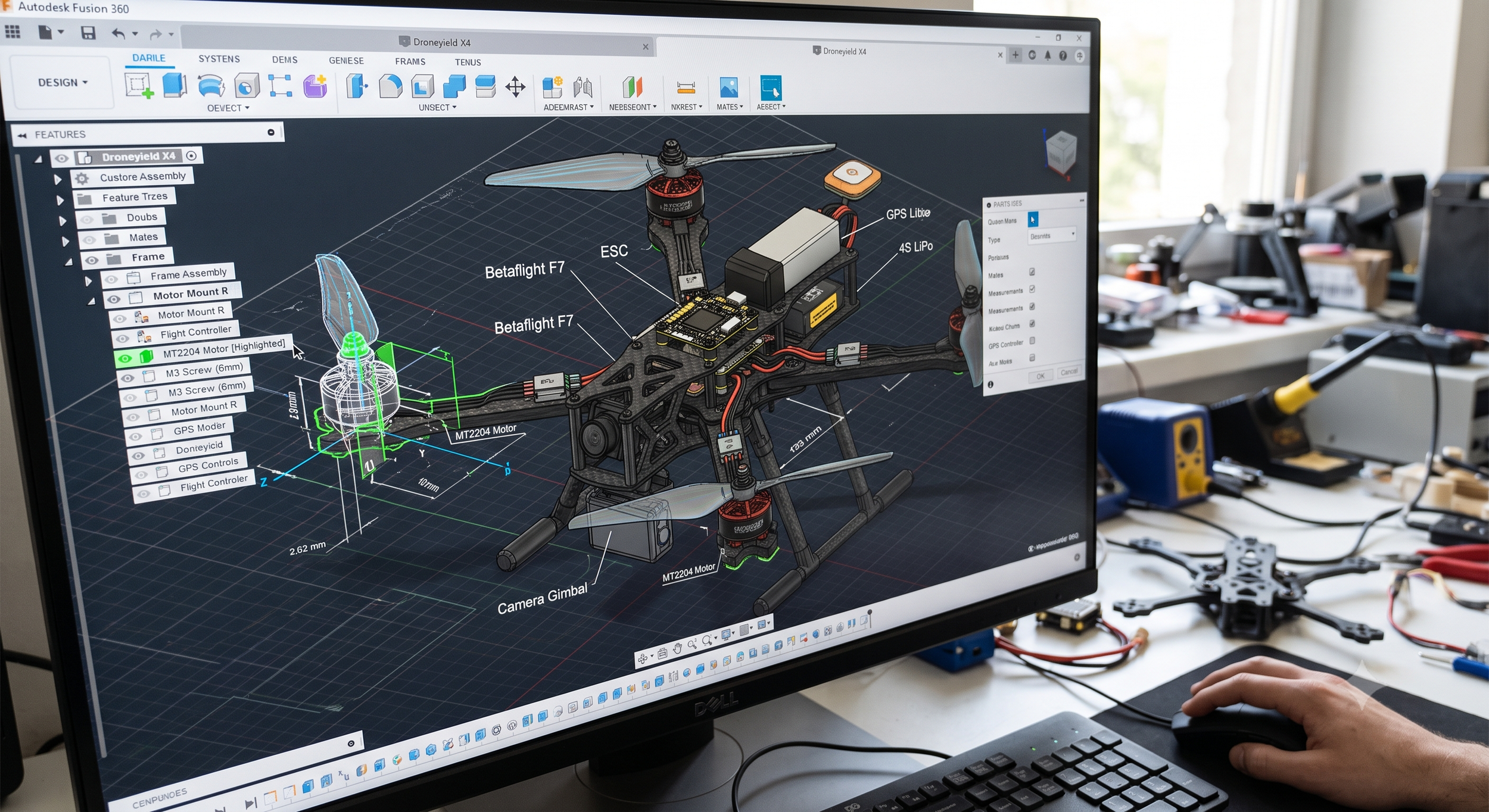Open the OEVECT dropdown menu

click(228, 108)
